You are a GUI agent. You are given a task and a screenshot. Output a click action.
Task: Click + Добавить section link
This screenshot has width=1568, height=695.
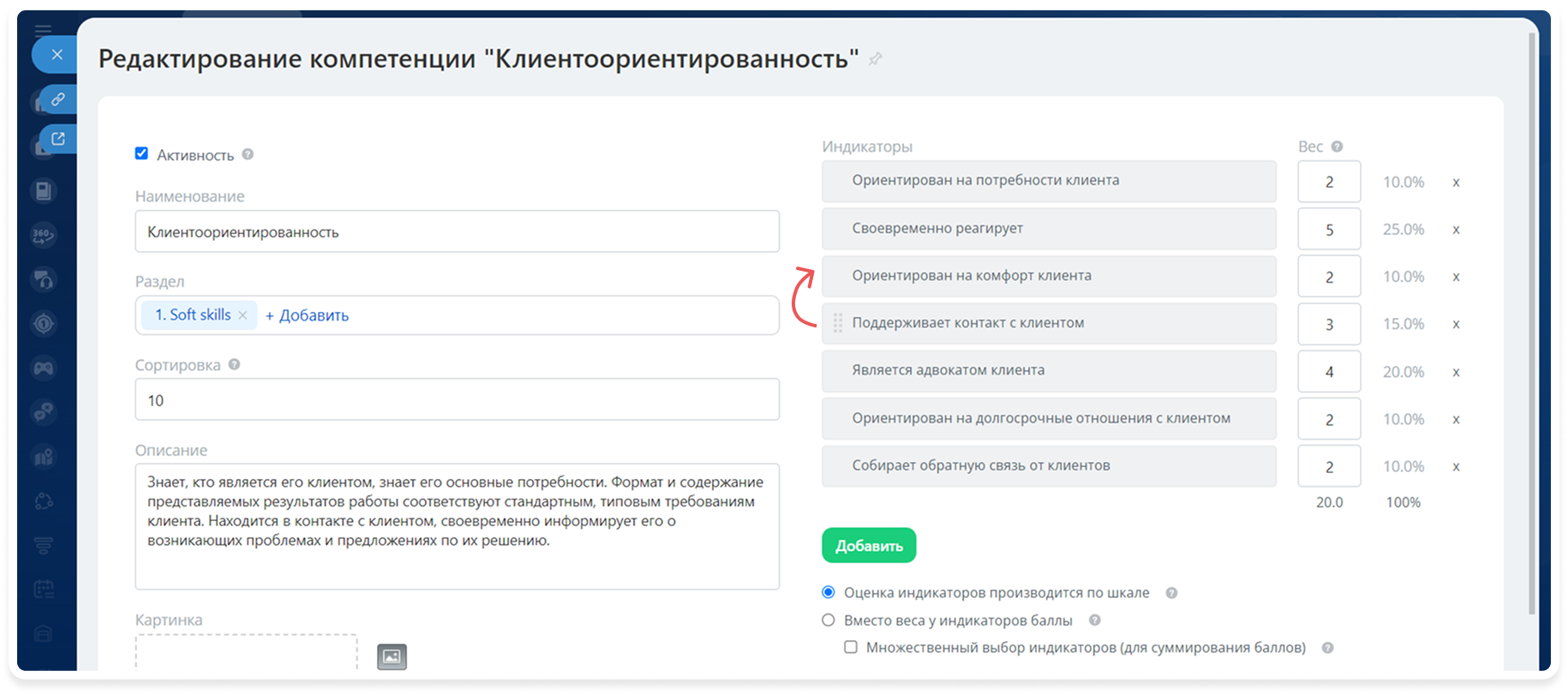tap(307, 315)
